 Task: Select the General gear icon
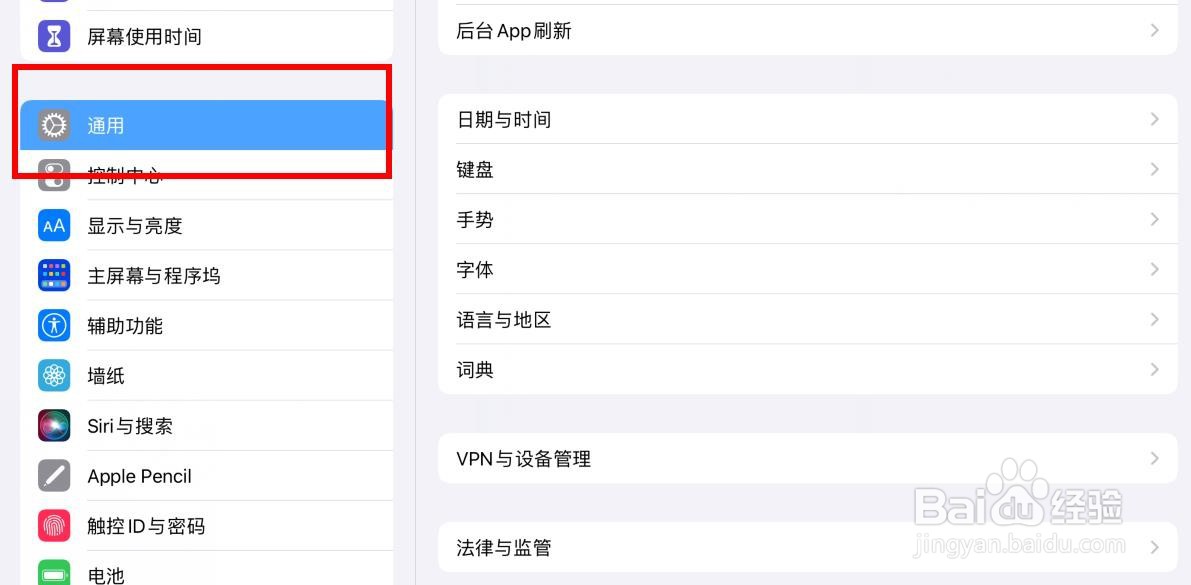pyautogui.click(x=54, y=125)
